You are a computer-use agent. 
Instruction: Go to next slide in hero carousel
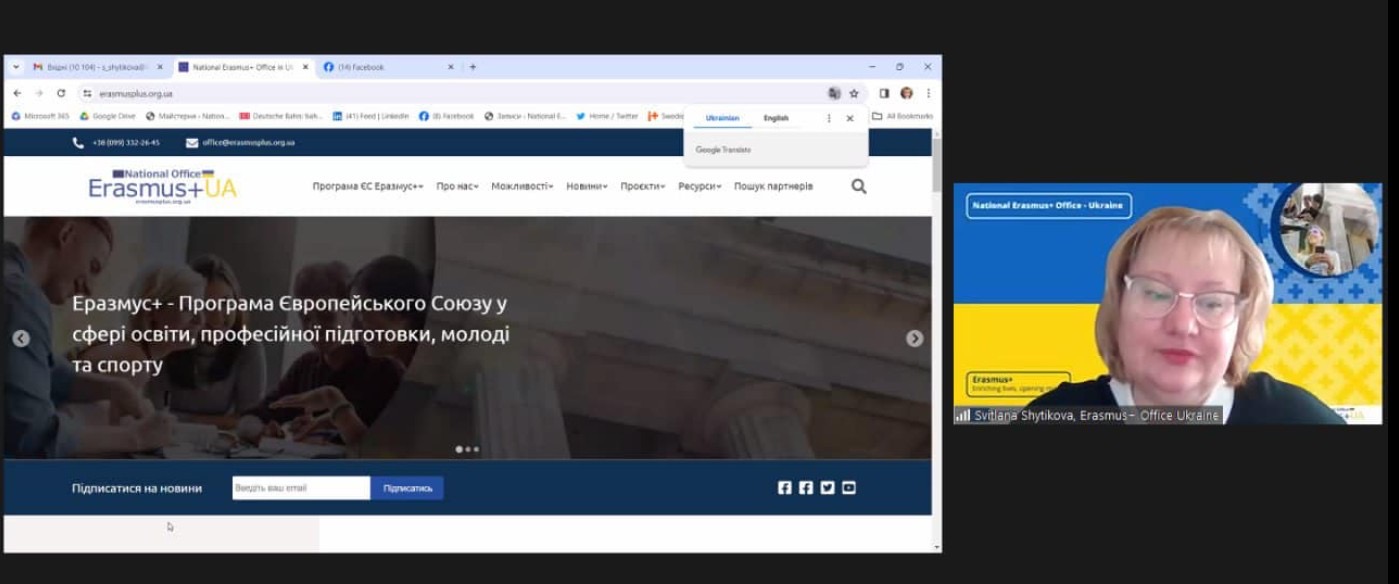point(914,338)
